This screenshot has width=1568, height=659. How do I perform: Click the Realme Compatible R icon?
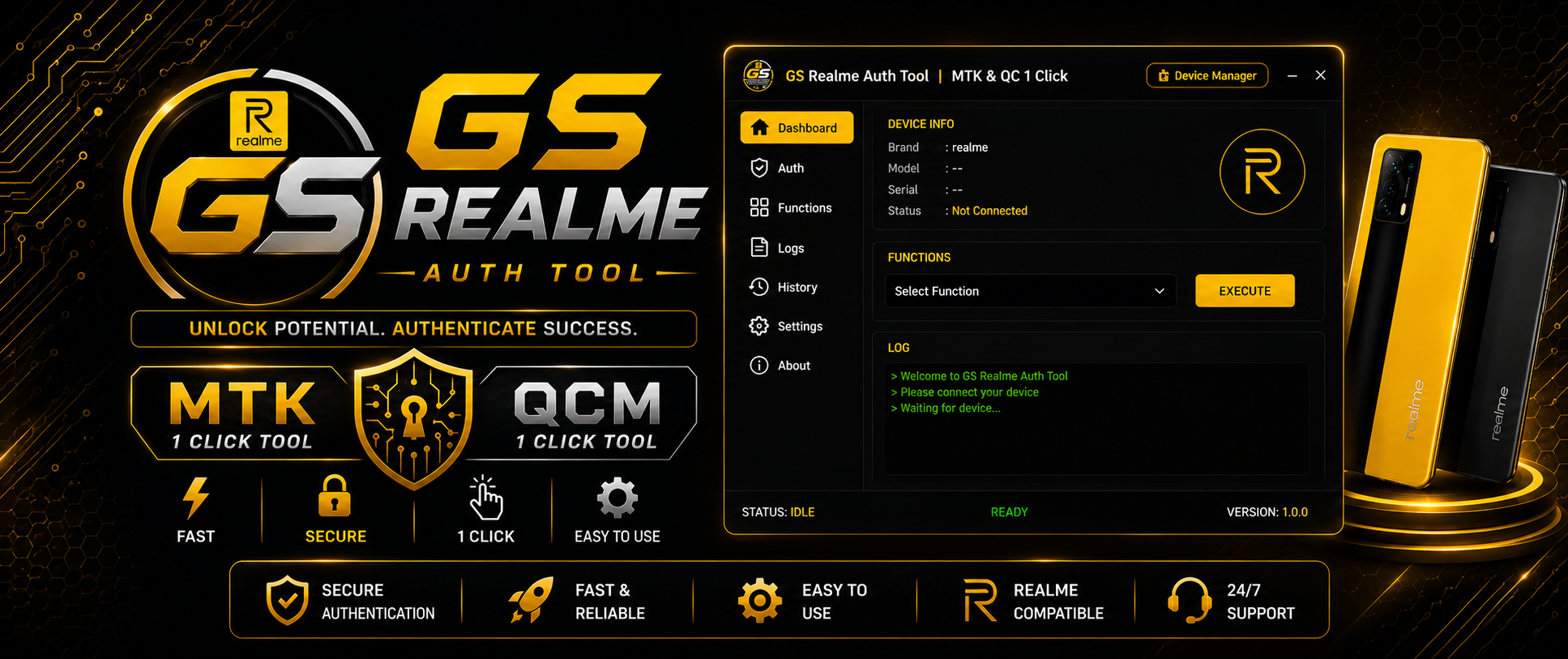click(981, 601)
